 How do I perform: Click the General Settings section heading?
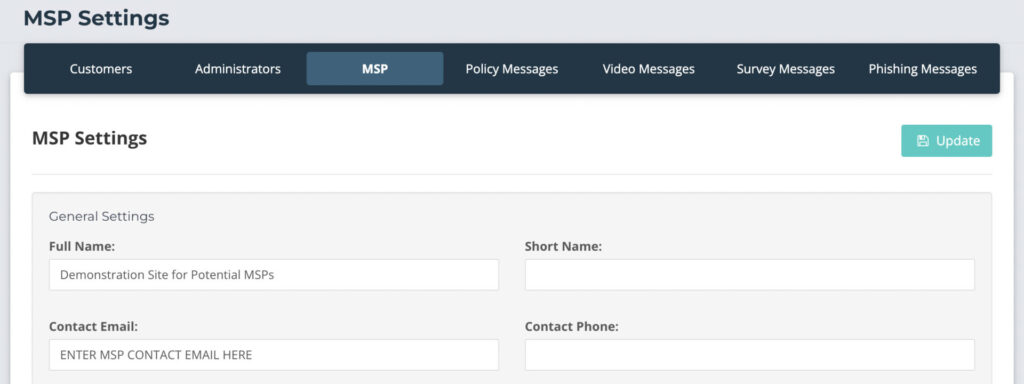pos(102,216)
